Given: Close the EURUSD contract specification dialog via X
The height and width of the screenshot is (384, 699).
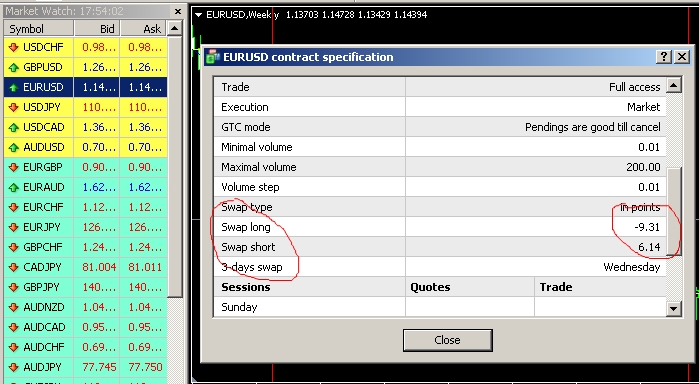Looking at the screenshot, I should point(682,57).
